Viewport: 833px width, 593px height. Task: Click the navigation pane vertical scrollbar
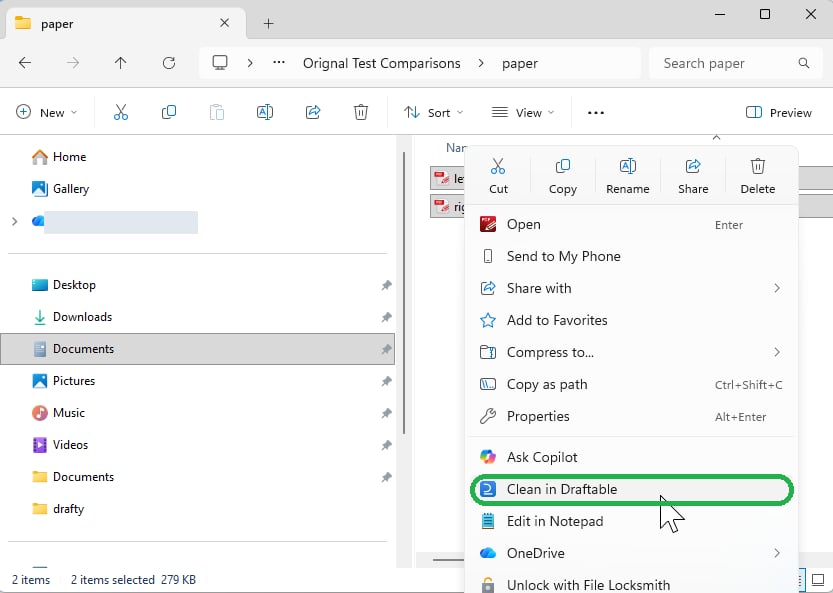404,292
